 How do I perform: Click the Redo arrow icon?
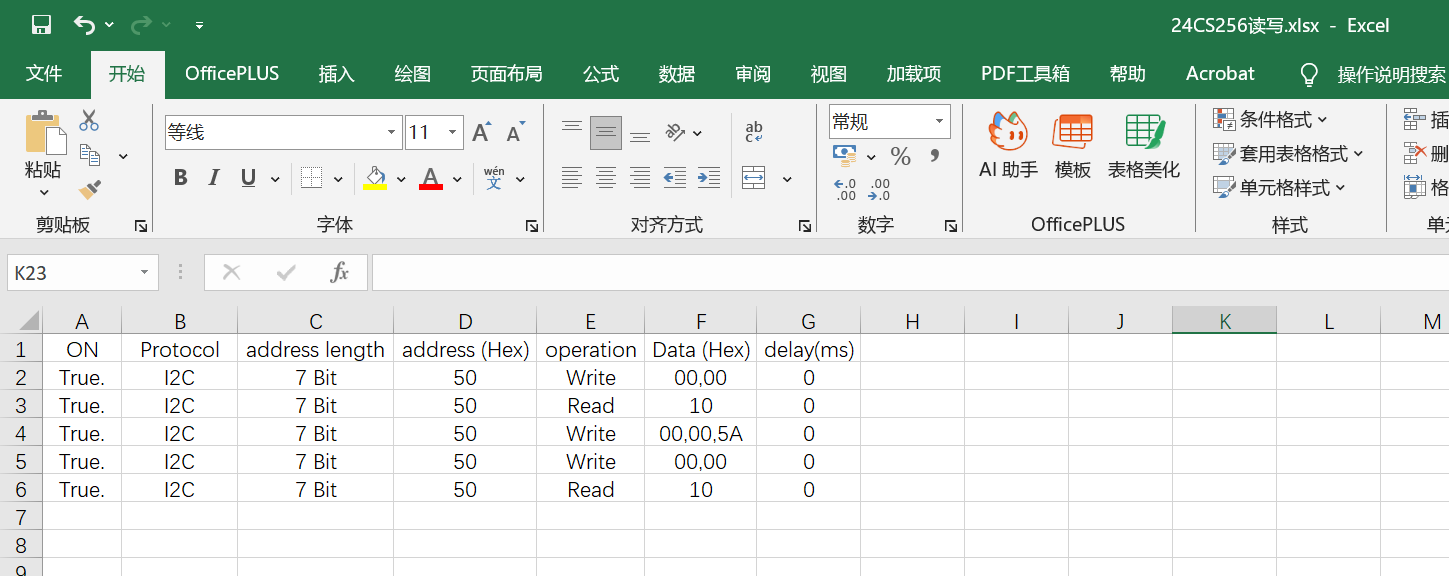pos(141,25)
